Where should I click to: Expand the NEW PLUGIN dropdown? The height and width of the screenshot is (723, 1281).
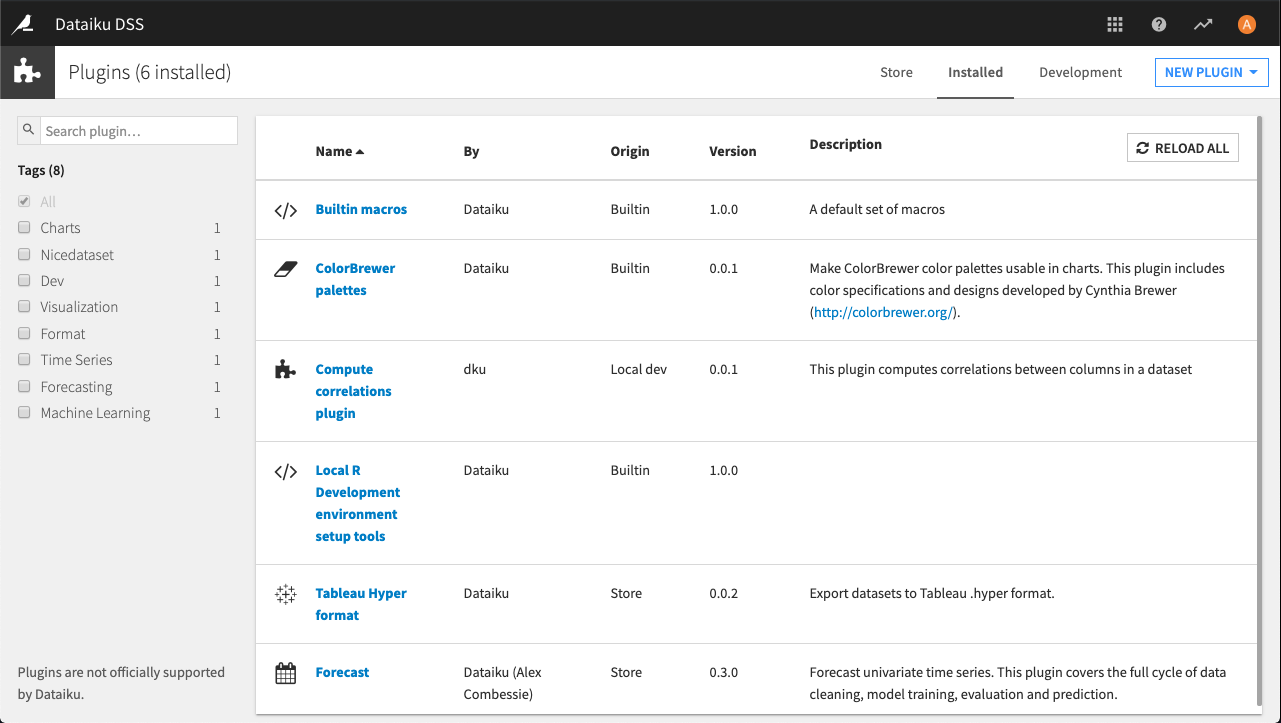click(x=1211, y=72)
